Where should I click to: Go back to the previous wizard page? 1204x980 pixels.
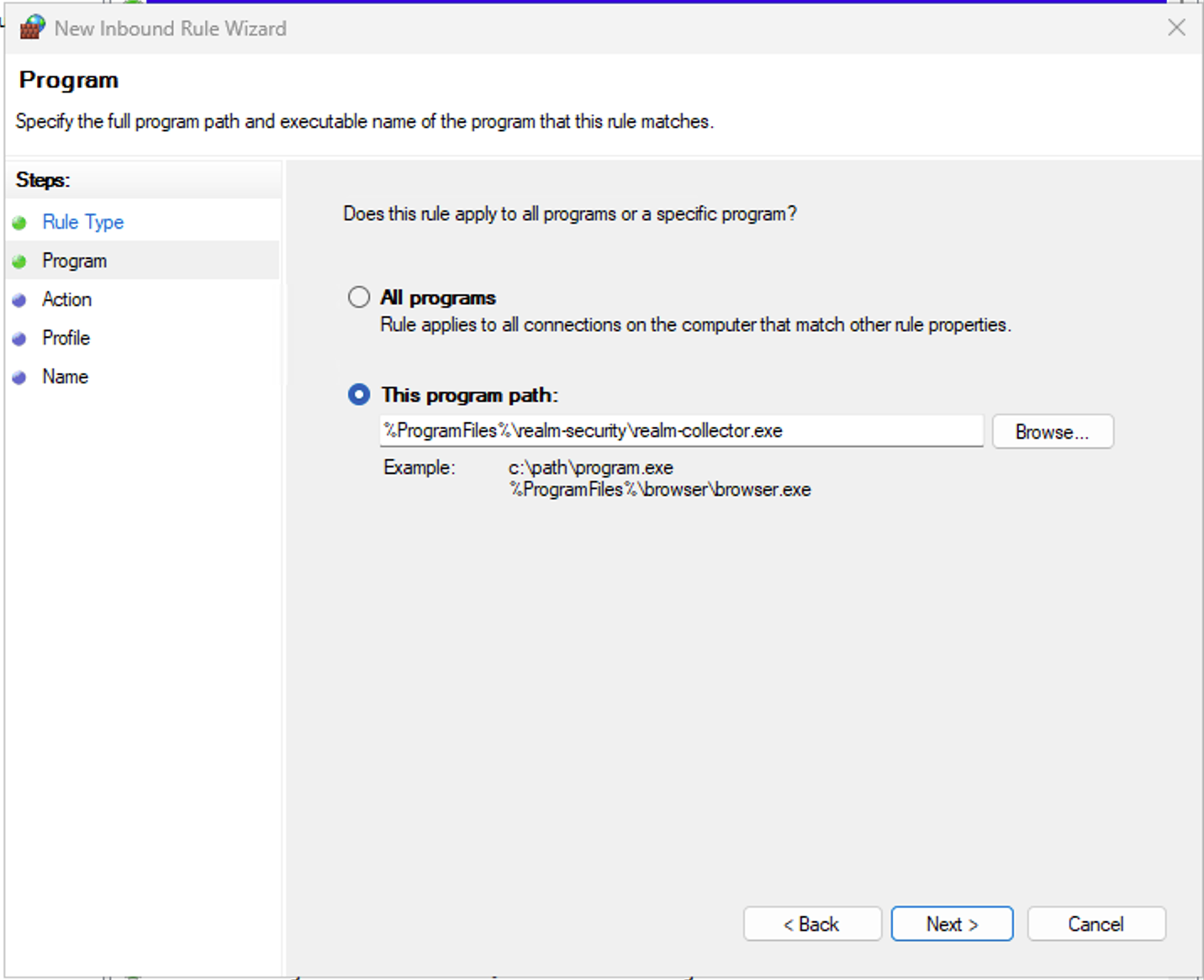point(811,924)
